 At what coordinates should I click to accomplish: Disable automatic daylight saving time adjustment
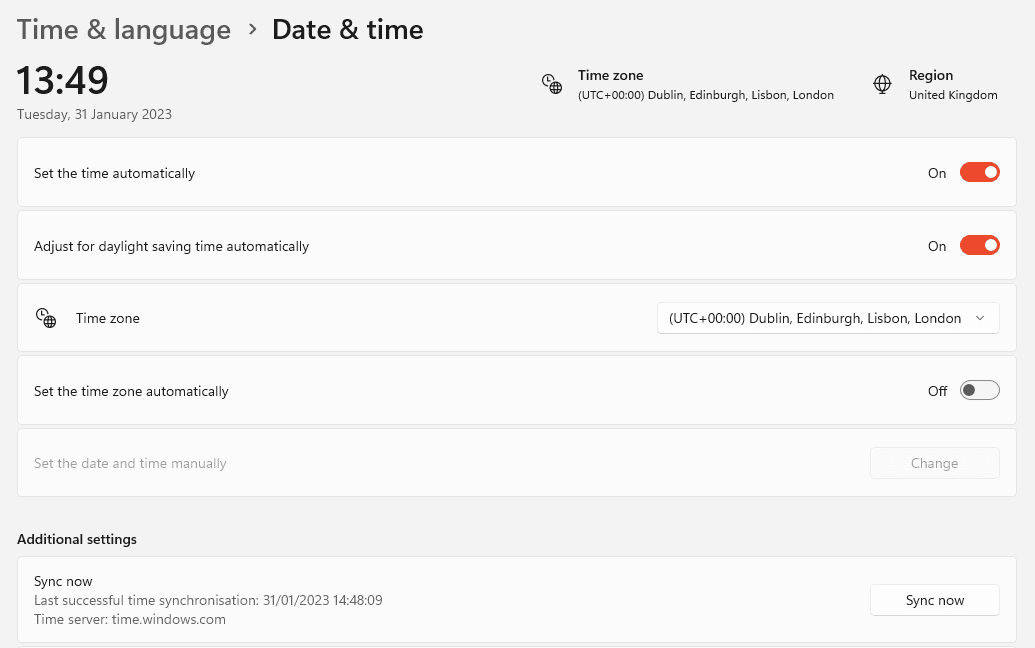979,246
